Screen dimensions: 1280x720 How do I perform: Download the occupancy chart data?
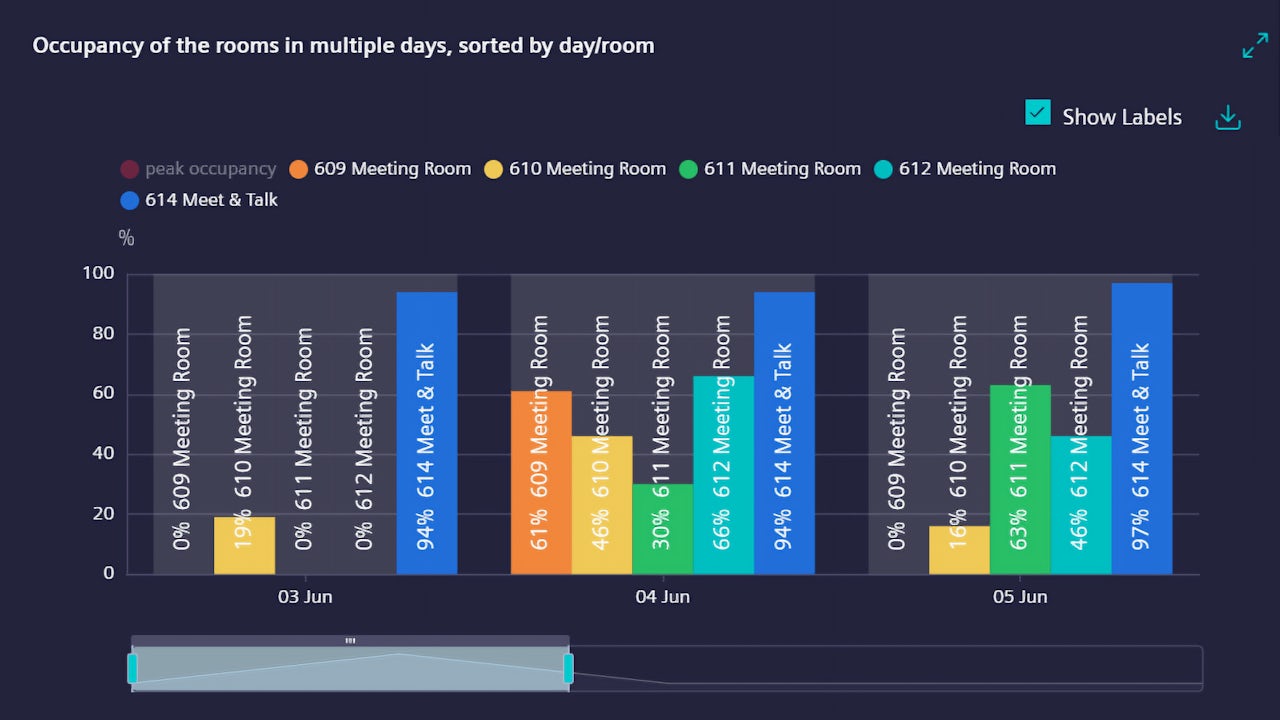1228,117
